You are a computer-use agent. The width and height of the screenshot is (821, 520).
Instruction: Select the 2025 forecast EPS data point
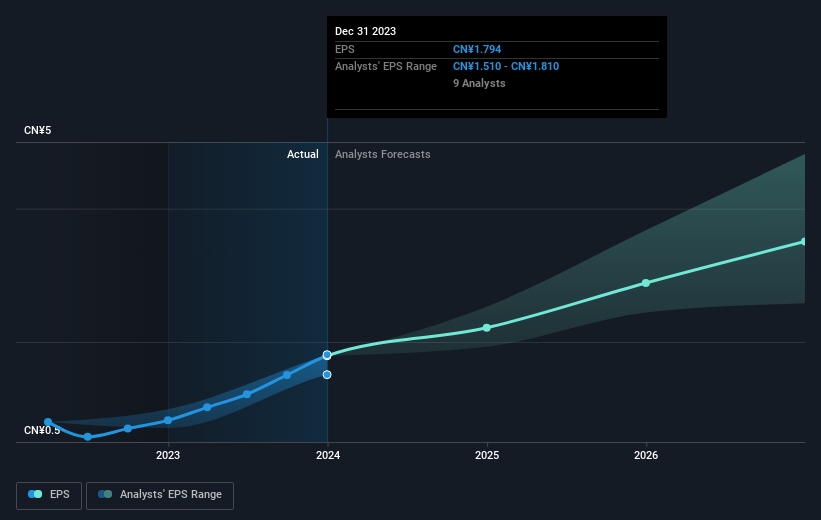(x=487, y=328)
